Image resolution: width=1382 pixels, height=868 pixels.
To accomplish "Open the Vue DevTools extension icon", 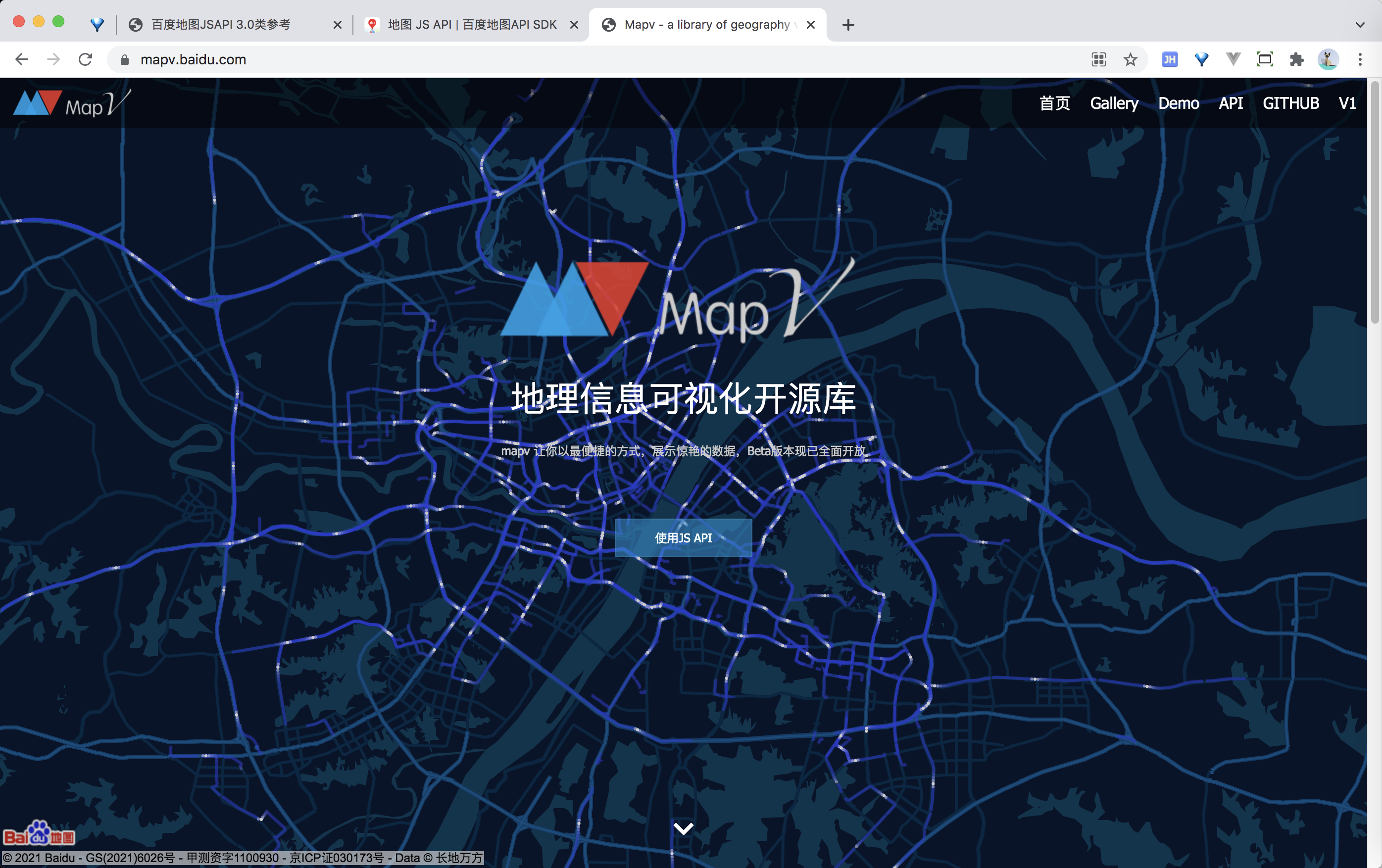I will point(1233,59).
